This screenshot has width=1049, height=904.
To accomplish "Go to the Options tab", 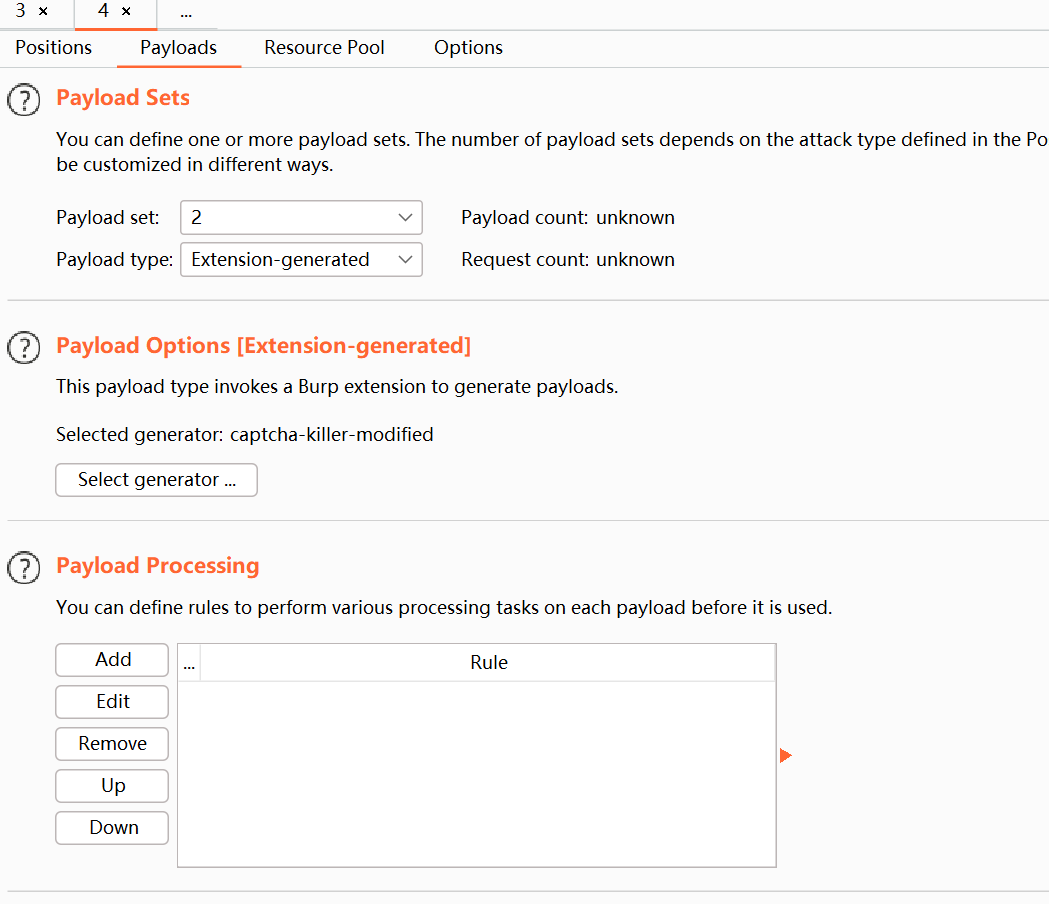I will (x=468, y=48).
